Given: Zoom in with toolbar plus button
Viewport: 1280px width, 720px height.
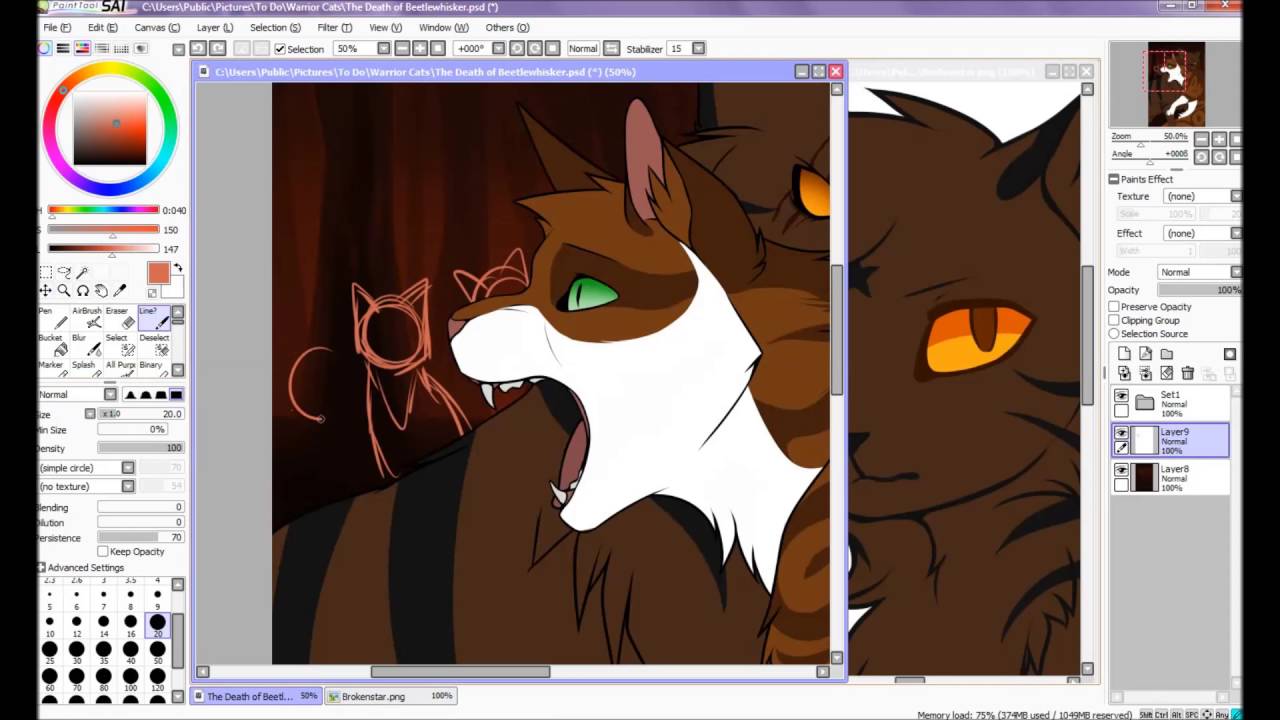Looking at the screenshot, I should pos(420,48).
